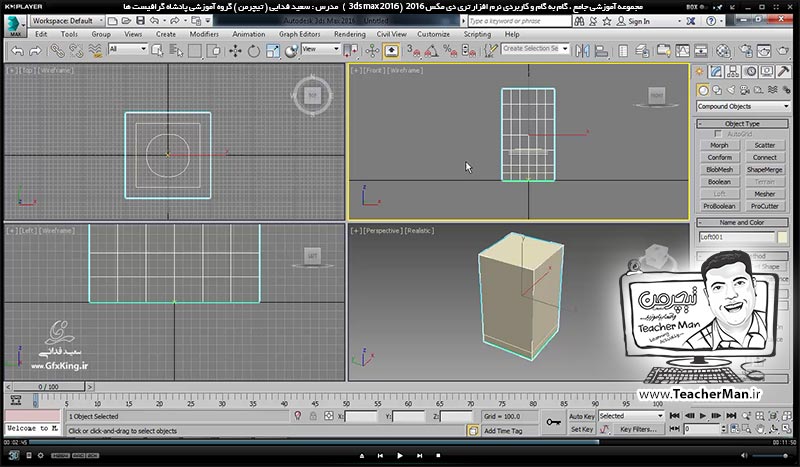Click the Scatter button
The width and height of the screenshot is (800, 467).
(764, 145)
